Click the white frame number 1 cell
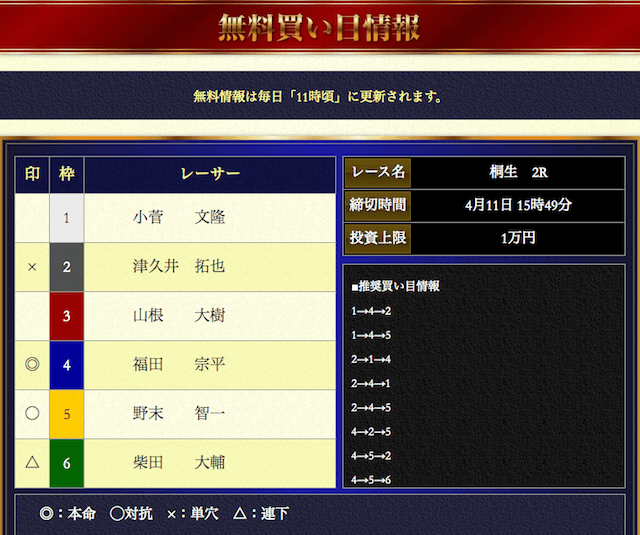The width and height of the screenshot is (640, 535). pyautogui.click(x=67, y=218)
